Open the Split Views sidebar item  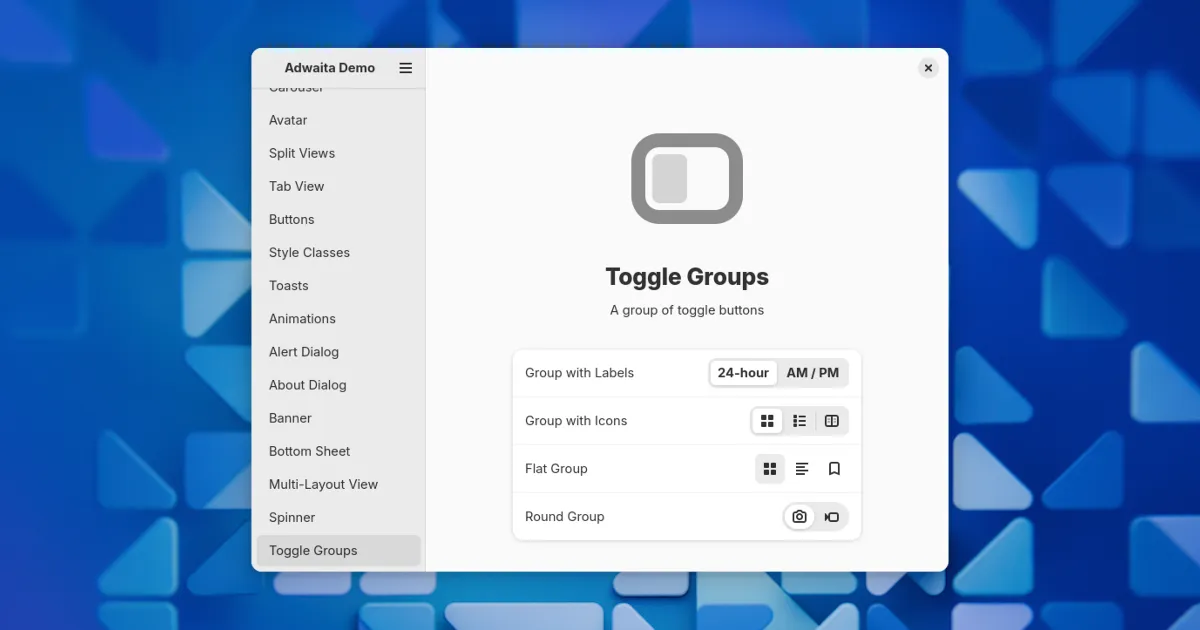click(x=302, y=153)
